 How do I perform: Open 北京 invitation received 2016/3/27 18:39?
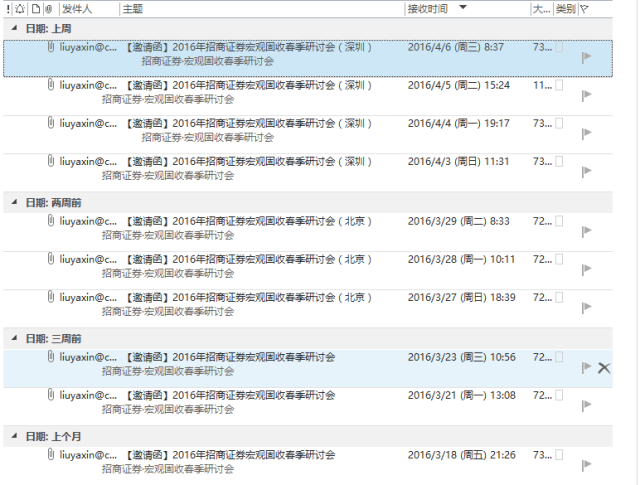pyautogui.click(x=308, y=308)
